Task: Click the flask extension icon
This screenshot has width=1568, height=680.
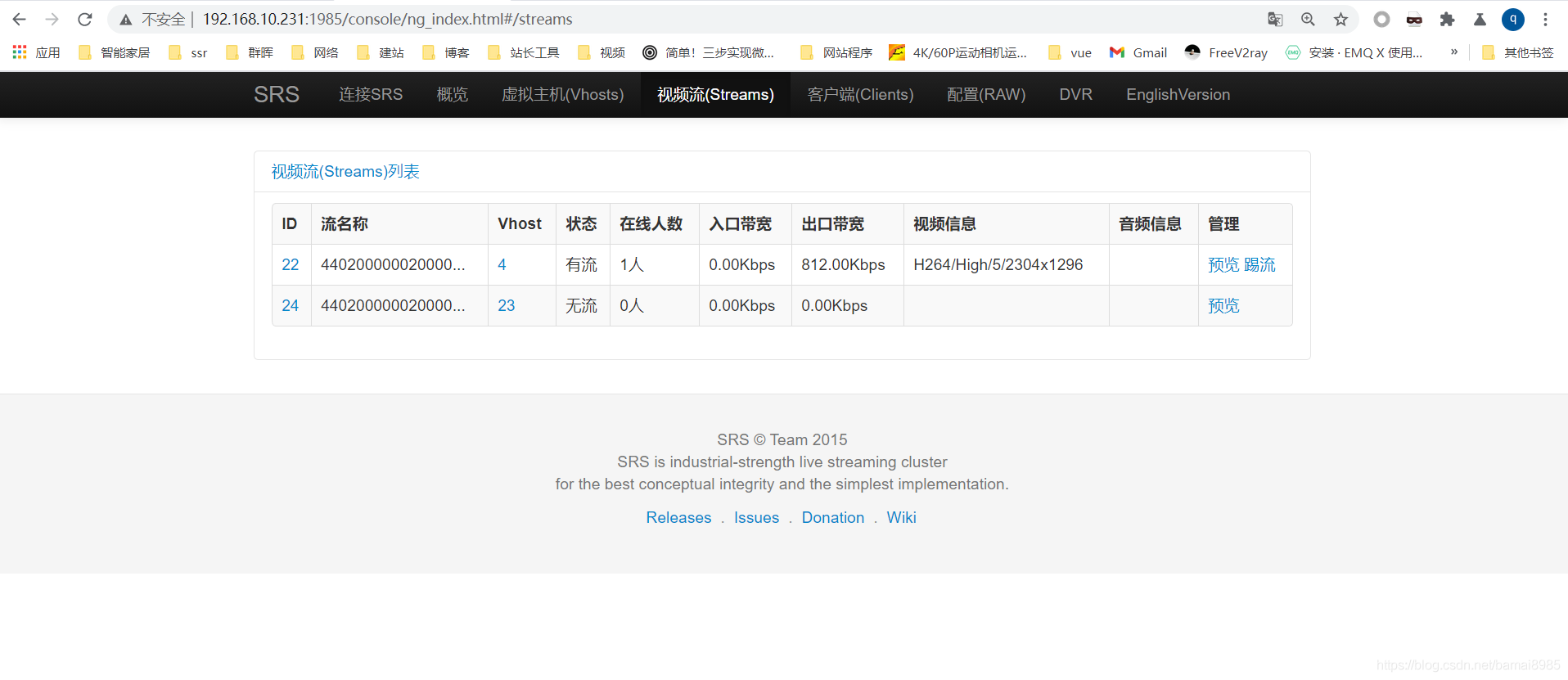Action: click(1480, 19)
